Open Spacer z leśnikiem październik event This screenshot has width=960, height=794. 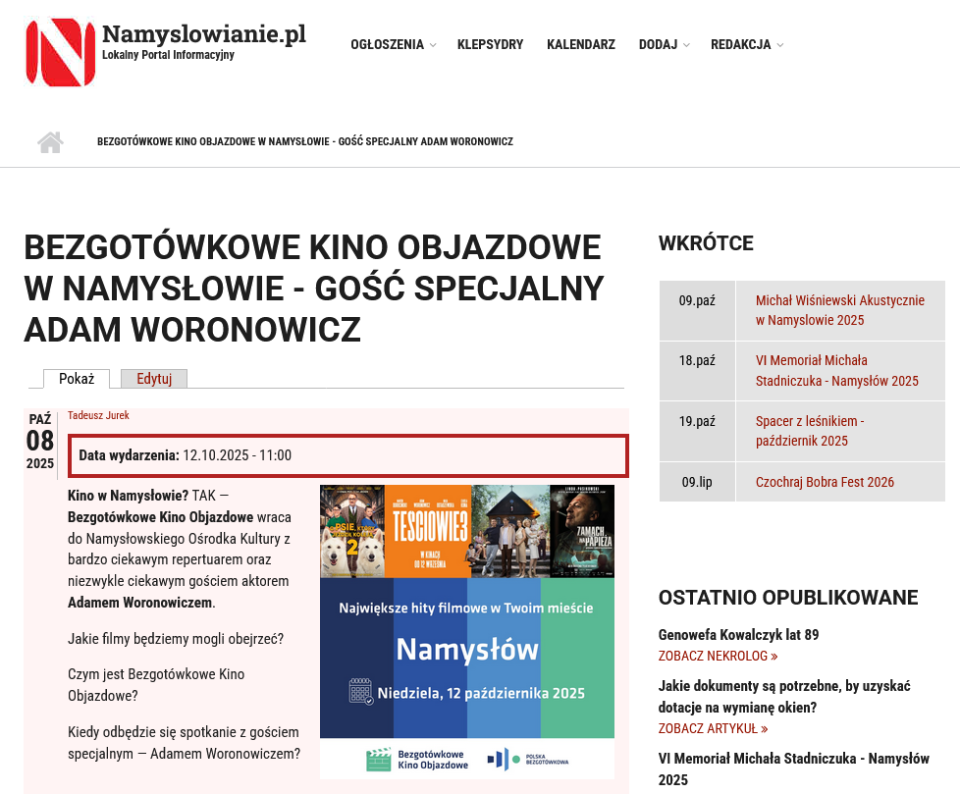(809, 431)
